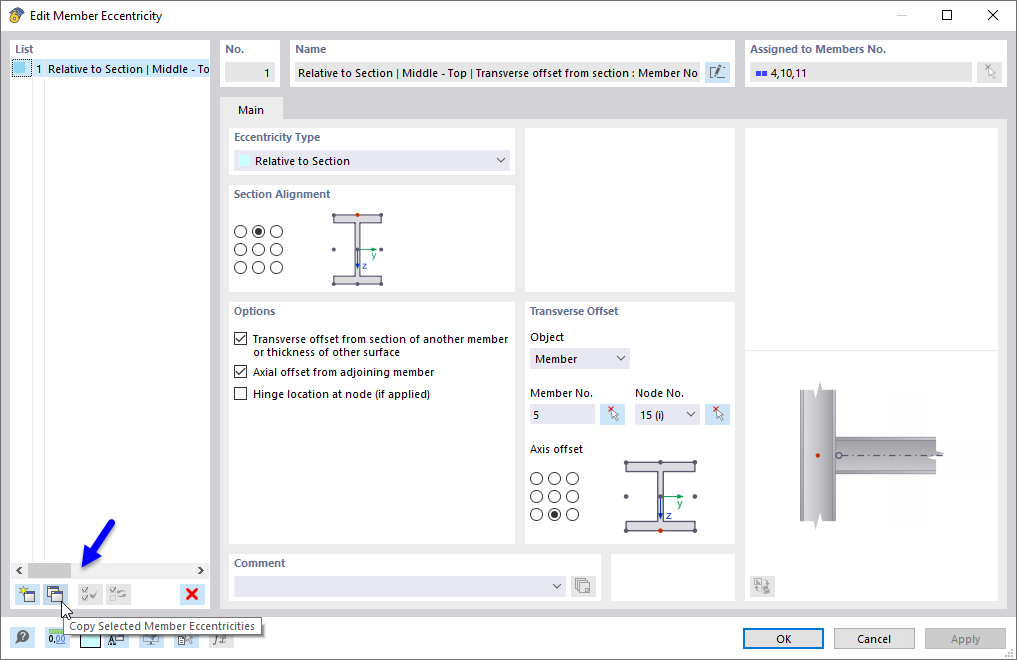Uncheck Axial offset from adjoining member
This screenshot has width=1017, height=660.
point(240,372)
